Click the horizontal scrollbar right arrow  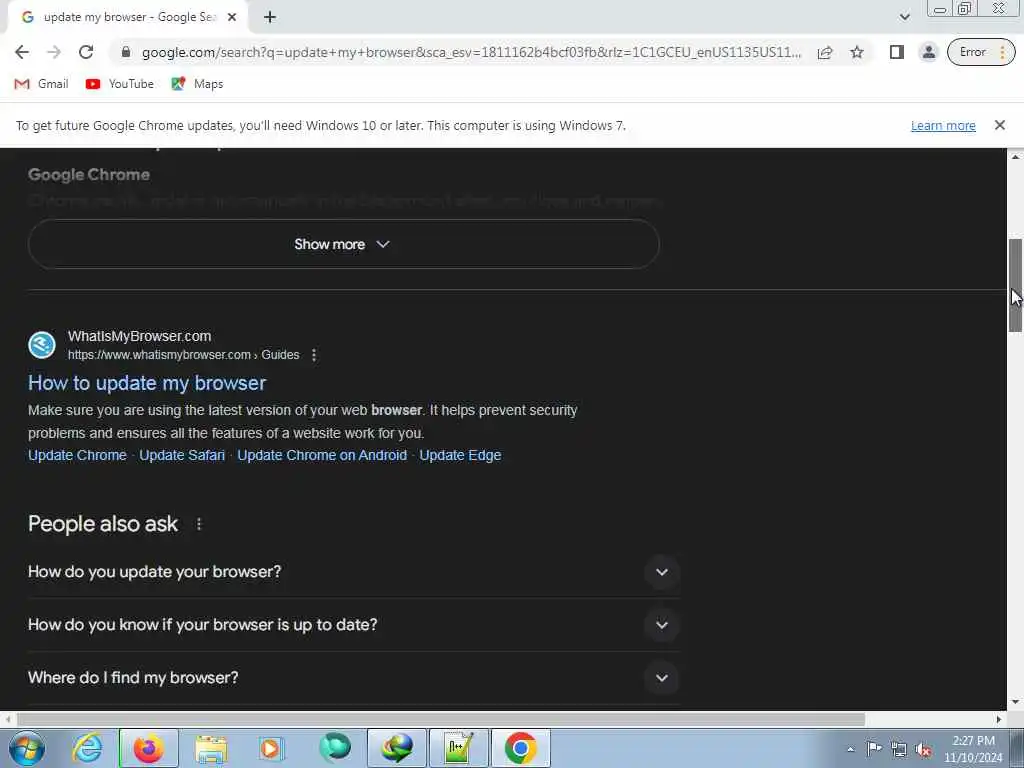click(x=999, y=719)
